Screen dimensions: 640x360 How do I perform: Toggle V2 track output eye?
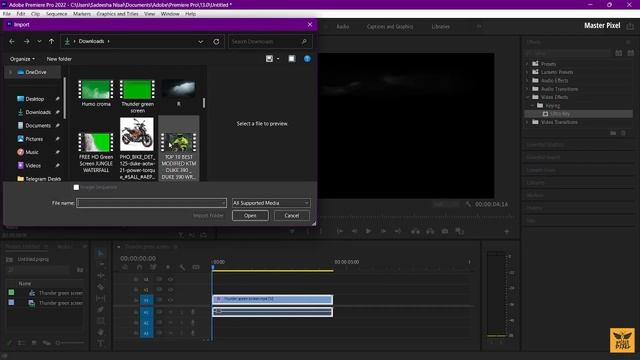coord(171,290)
